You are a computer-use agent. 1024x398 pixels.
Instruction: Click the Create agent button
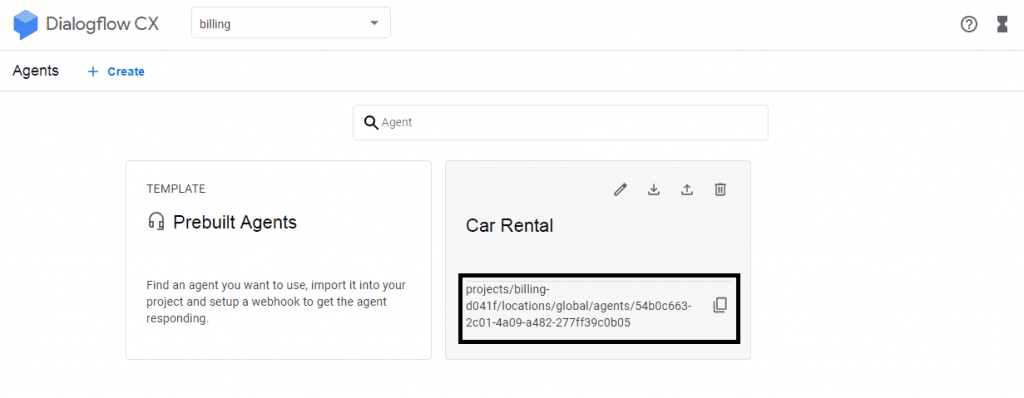click(x=116, y=72)
